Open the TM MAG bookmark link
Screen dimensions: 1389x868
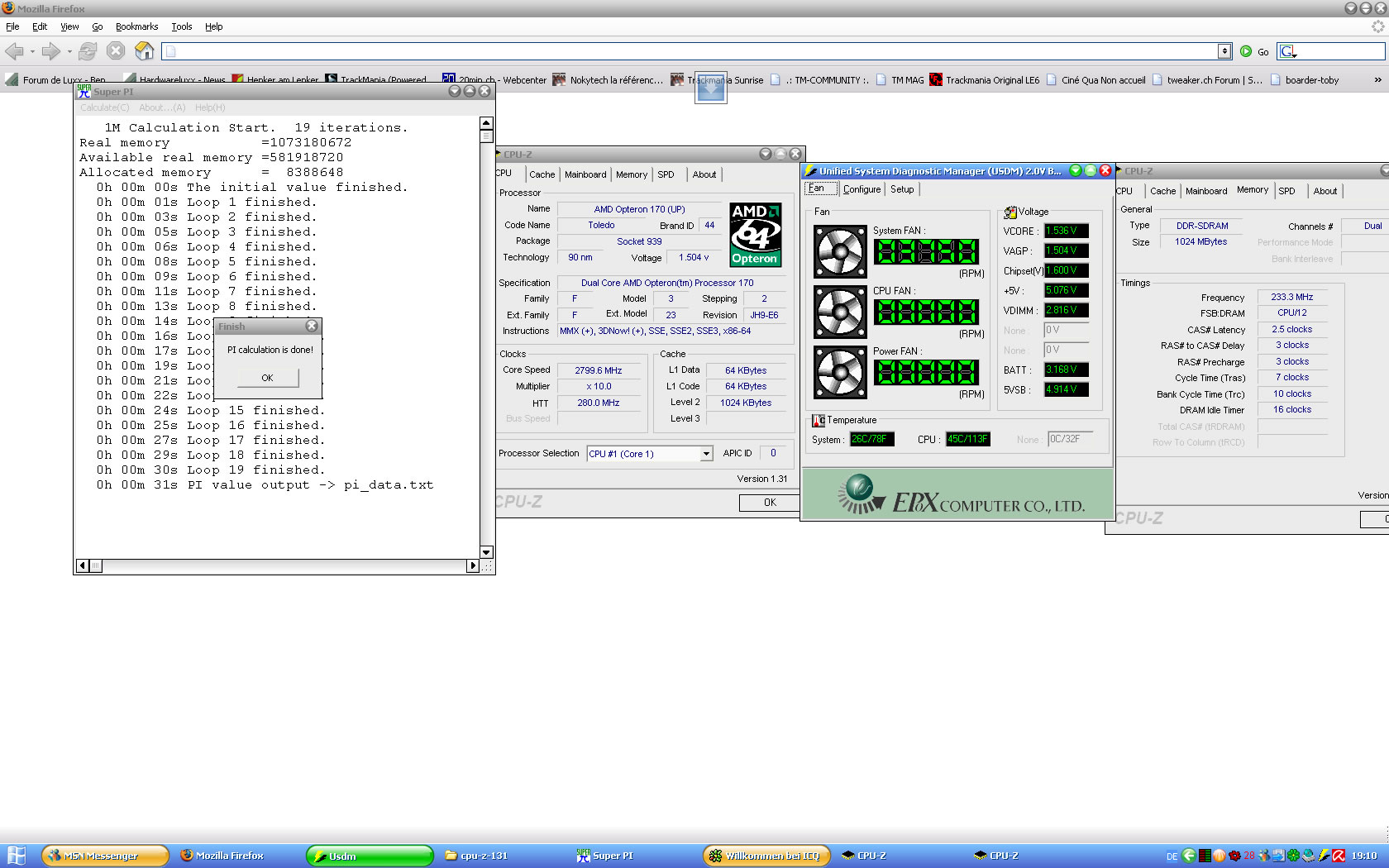[x=907, y=80]
